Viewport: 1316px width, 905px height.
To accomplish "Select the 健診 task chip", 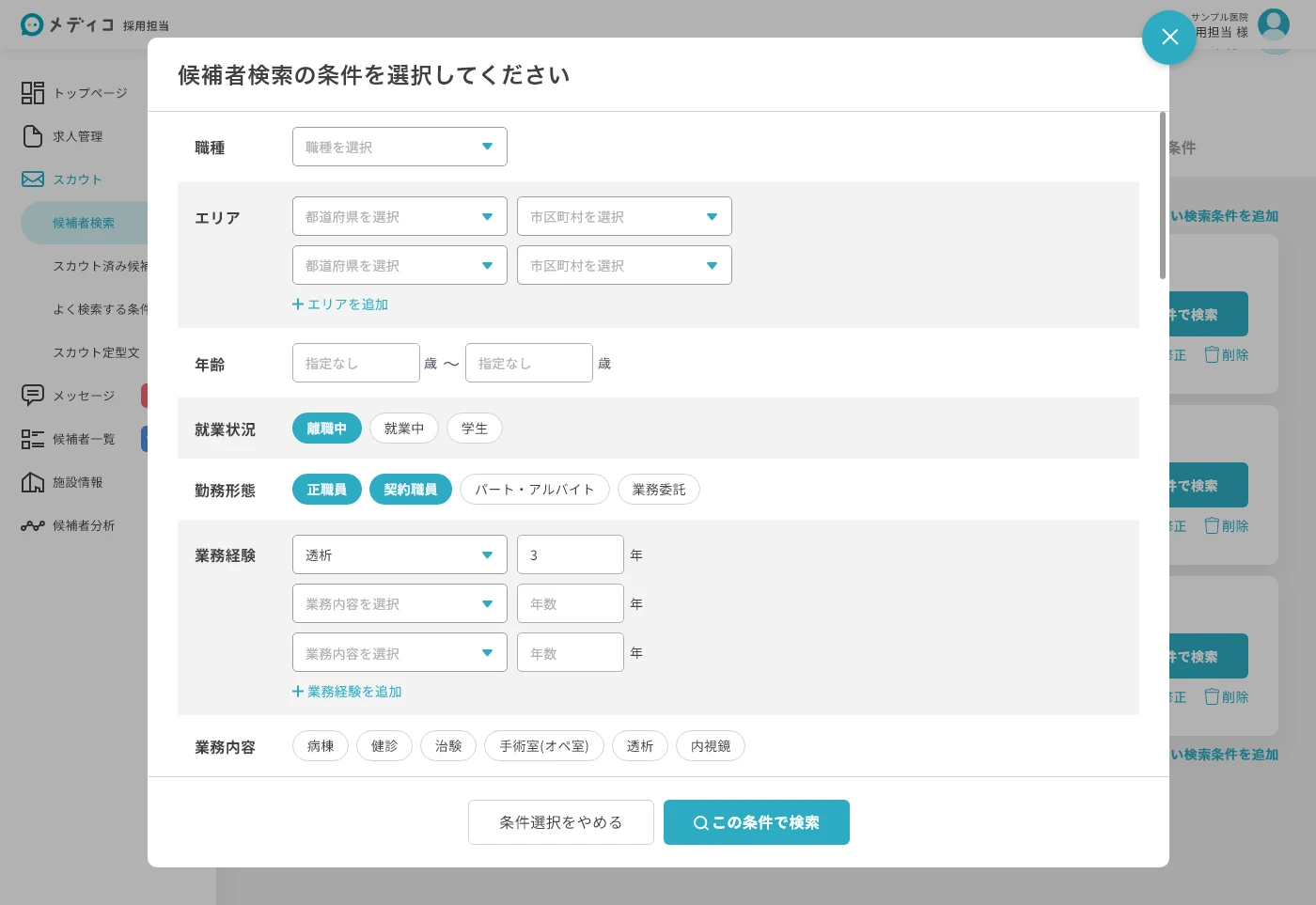I will [384, 746].
